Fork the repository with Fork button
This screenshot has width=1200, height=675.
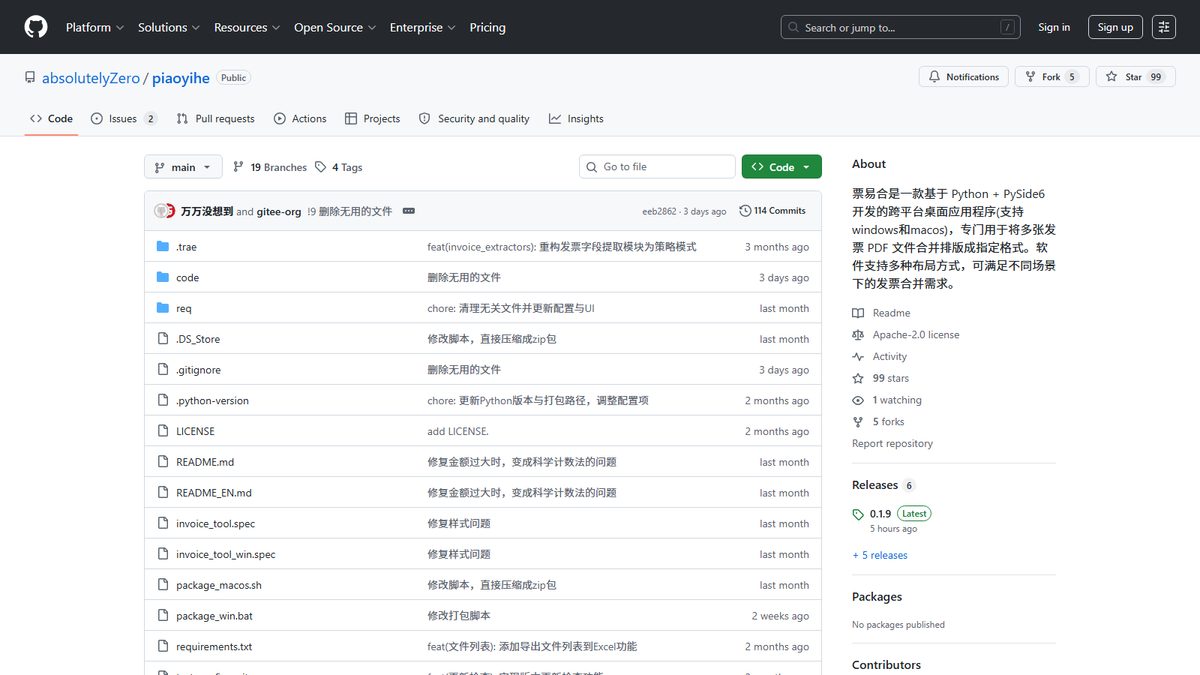click(x=1051, y=77)
